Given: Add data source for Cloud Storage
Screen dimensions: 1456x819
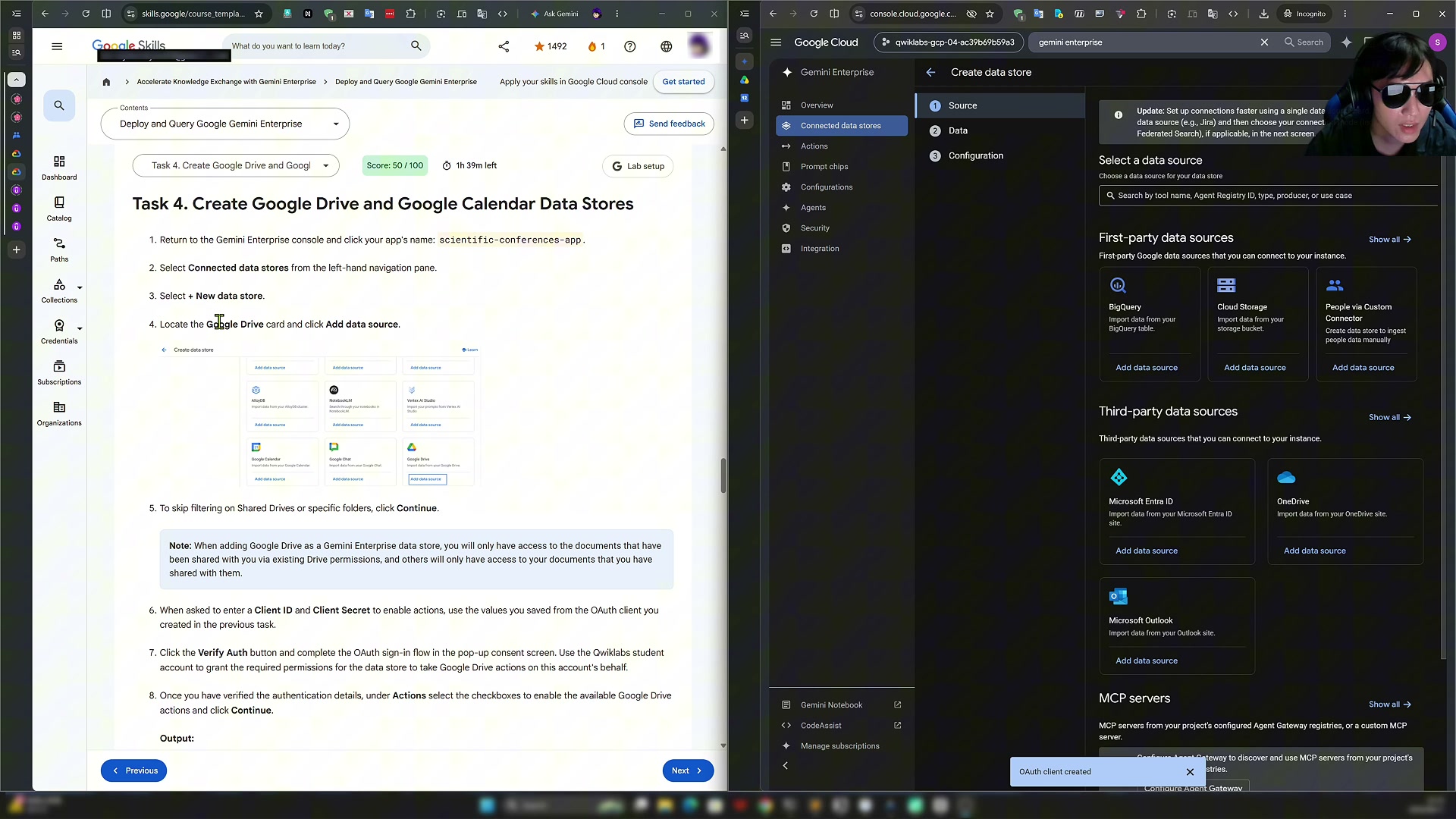Looking at the screenshot, I should [1255, 368].
